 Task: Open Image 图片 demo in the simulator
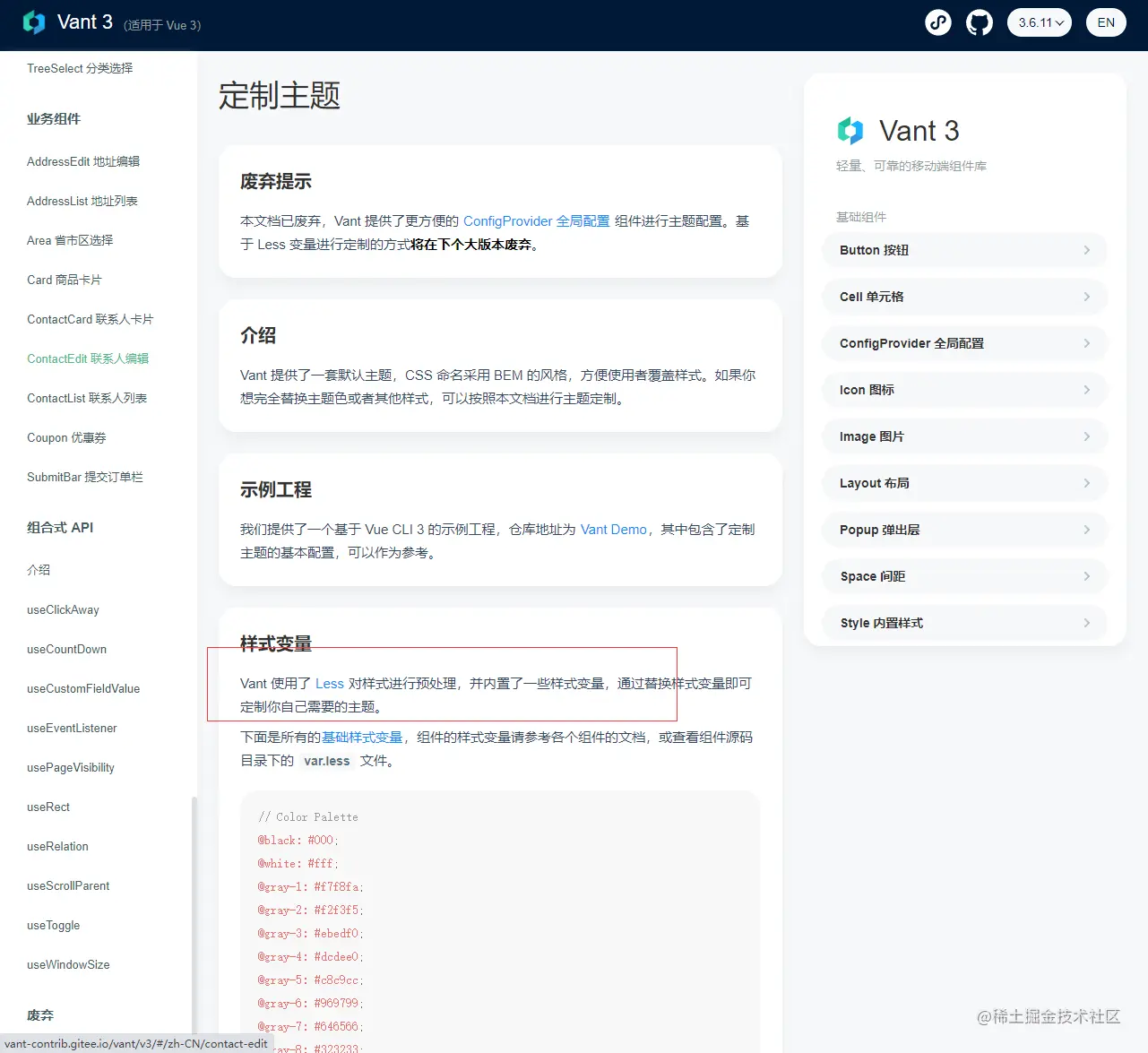point(964,436)
